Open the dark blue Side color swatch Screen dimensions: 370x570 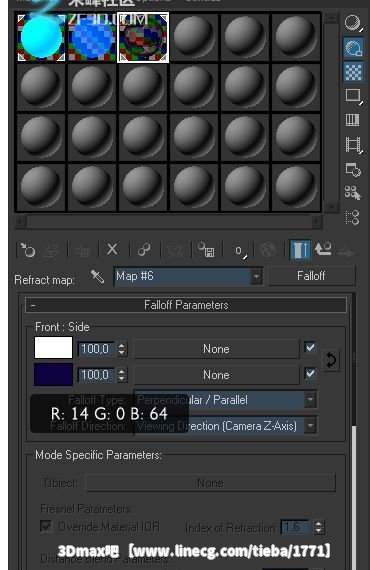click(53, 374)
